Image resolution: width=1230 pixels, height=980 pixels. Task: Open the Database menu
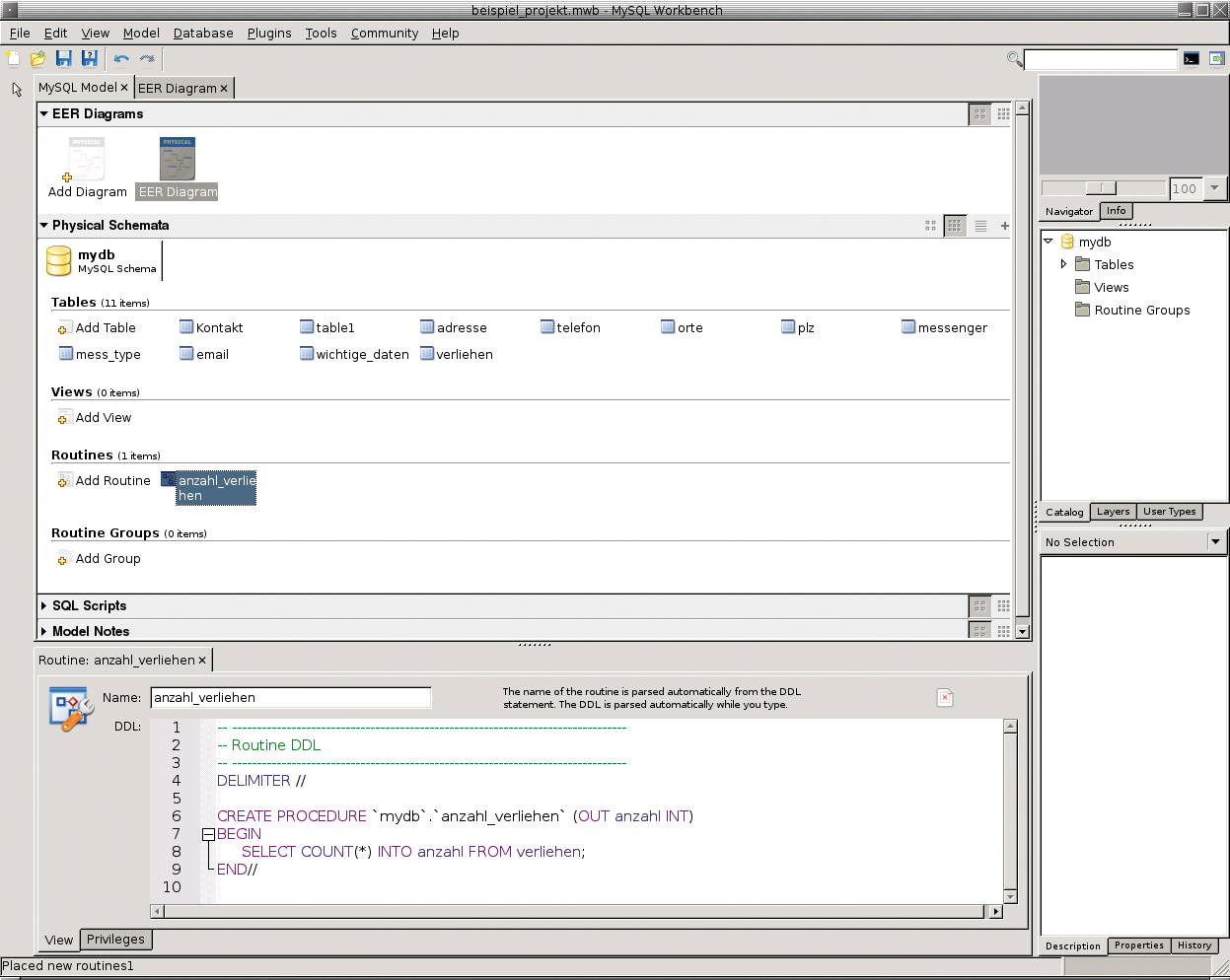tap(203, 33)
